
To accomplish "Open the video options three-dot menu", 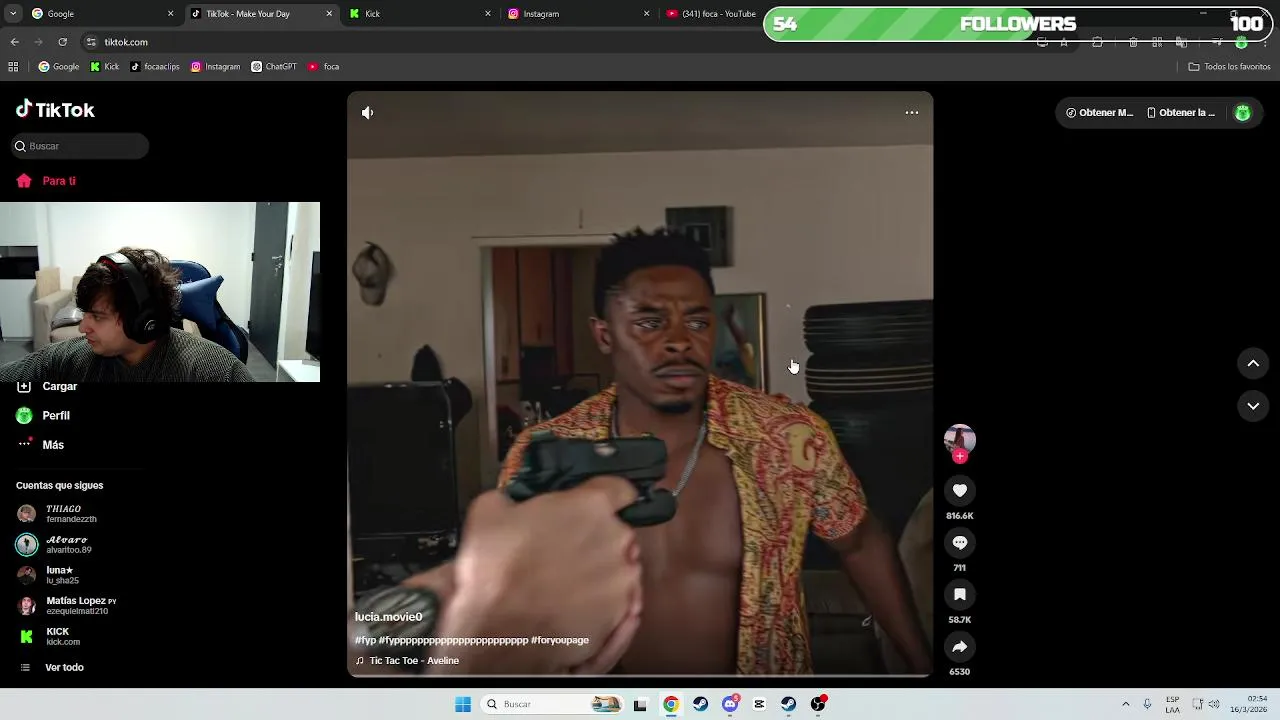I will [912, 113].
